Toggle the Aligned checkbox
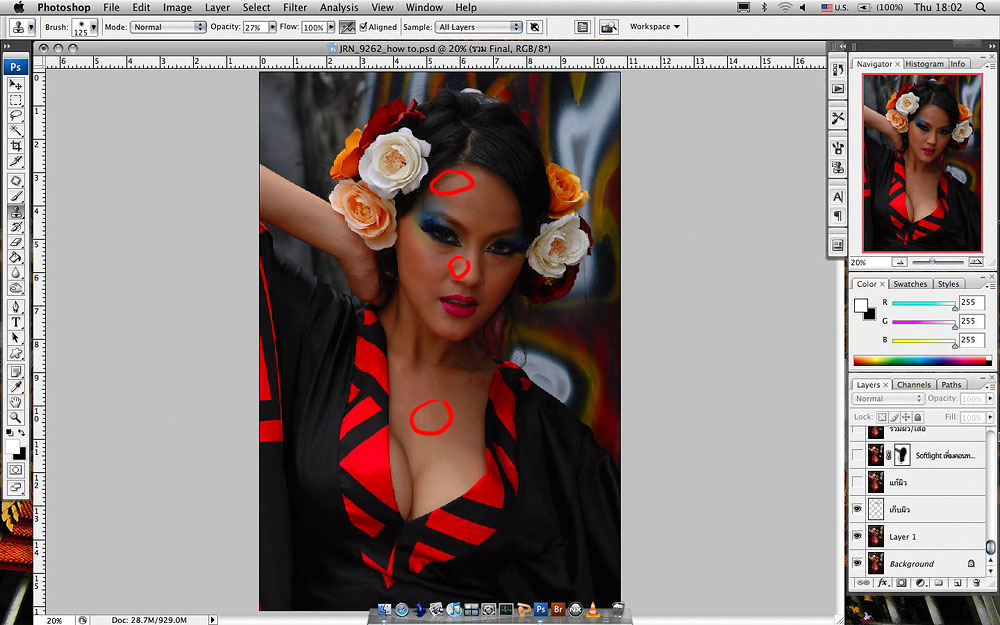The image size is (1000, 625). [x=363, y=27]
